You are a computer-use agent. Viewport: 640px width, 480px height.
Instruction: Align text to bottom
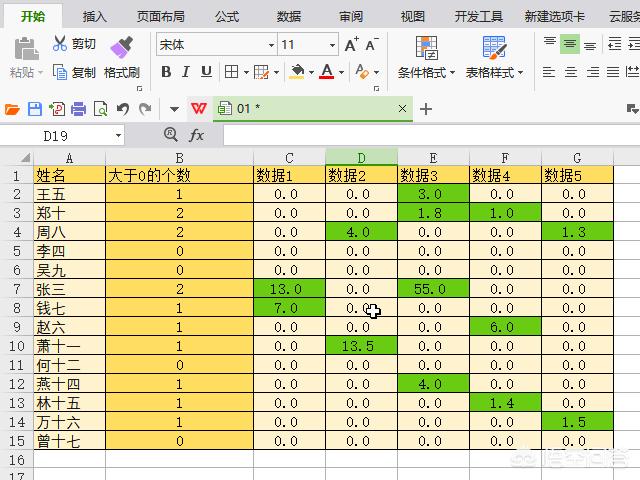click(590, 44)
